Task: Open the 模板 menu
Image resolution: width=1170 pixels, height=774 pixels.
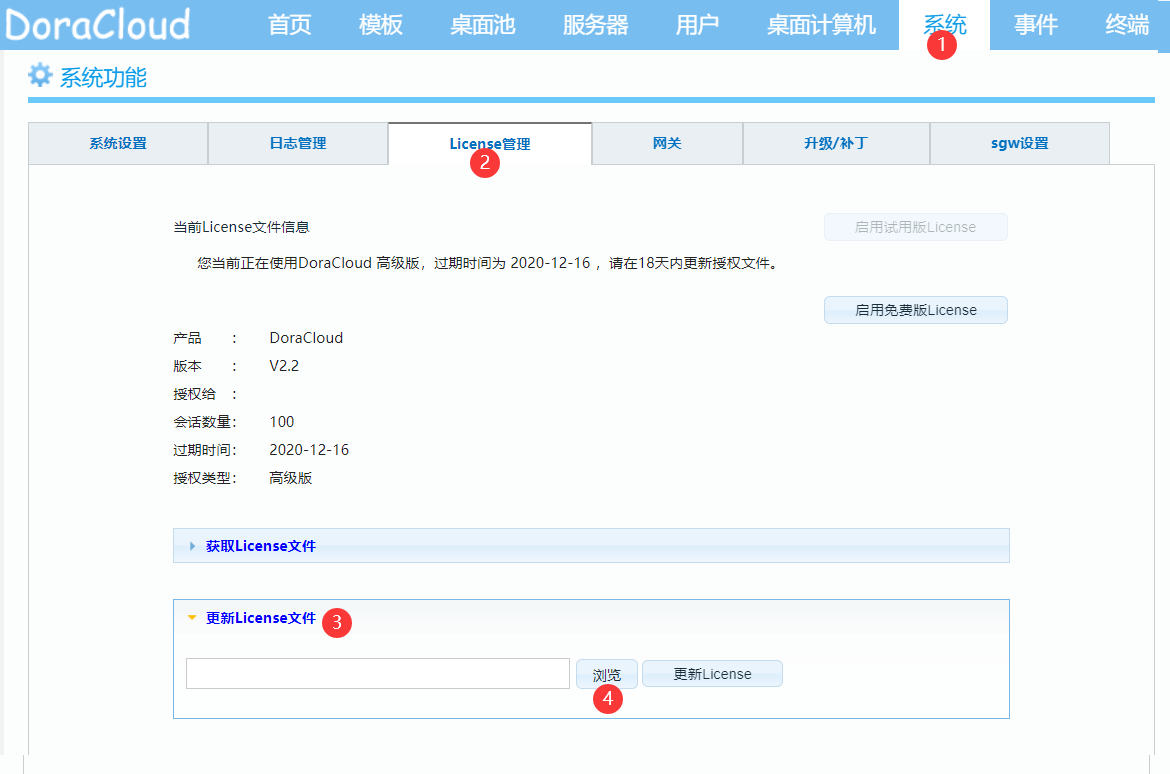Action: click(x=381, y=25)
